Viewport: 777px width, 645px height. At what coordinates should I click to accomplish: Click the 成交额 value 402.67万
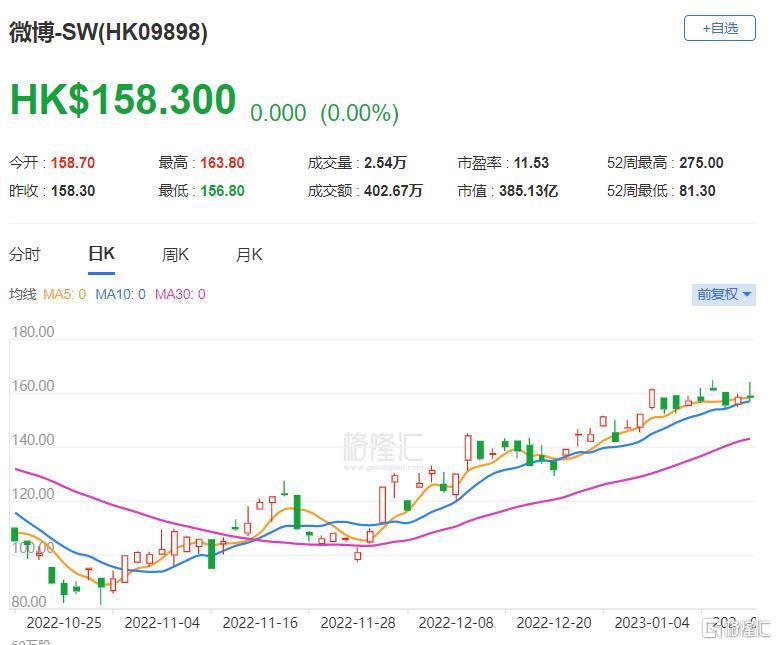pyautogui.click(x=393, y=191)
